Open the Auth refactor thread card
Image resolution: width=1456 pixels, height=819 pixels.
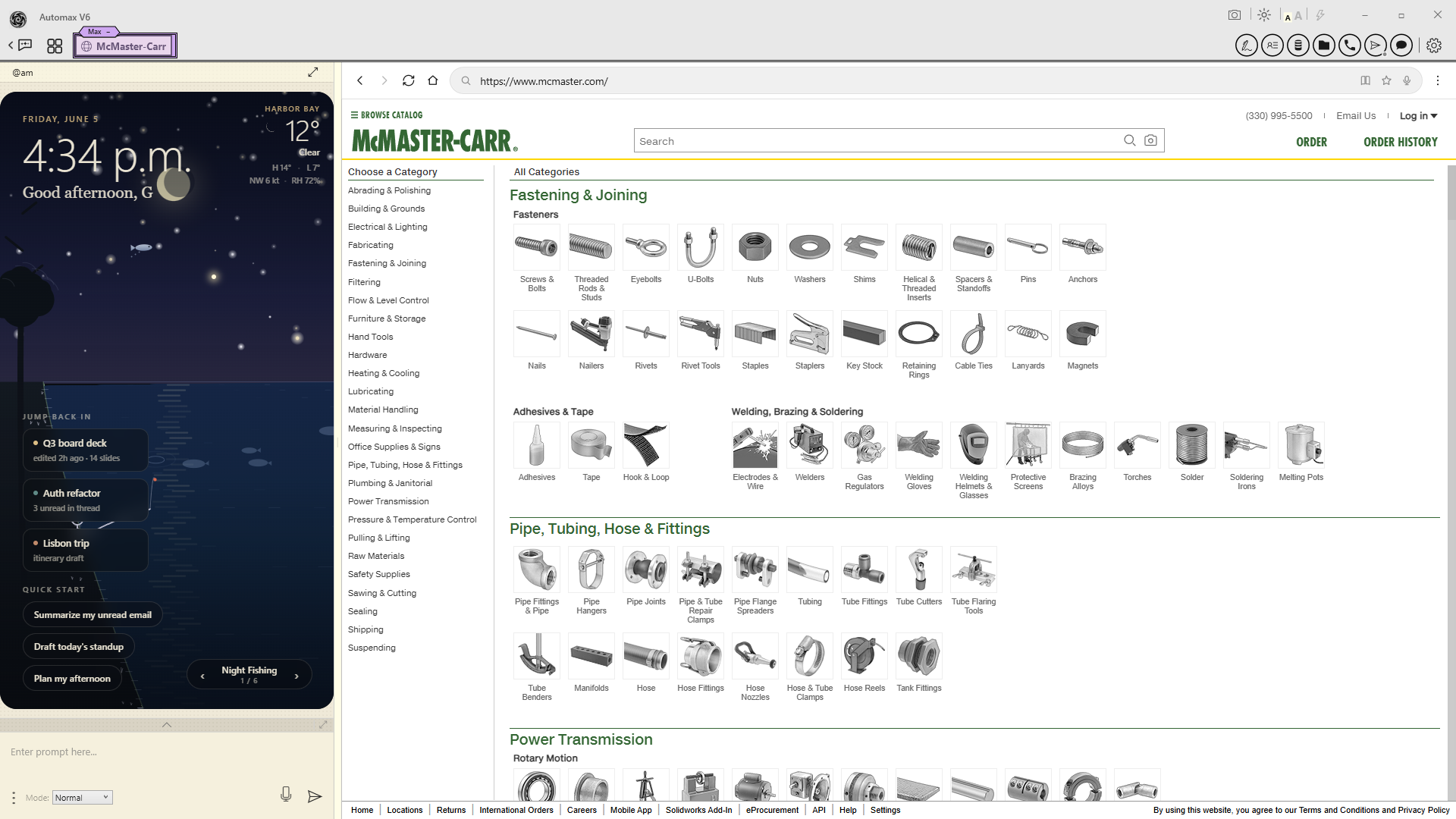coord(85,500)
